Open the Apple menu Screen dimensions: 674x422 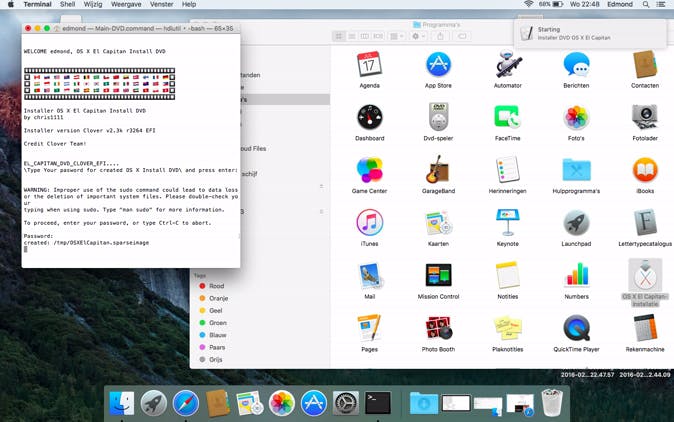(x=11, y=4)
